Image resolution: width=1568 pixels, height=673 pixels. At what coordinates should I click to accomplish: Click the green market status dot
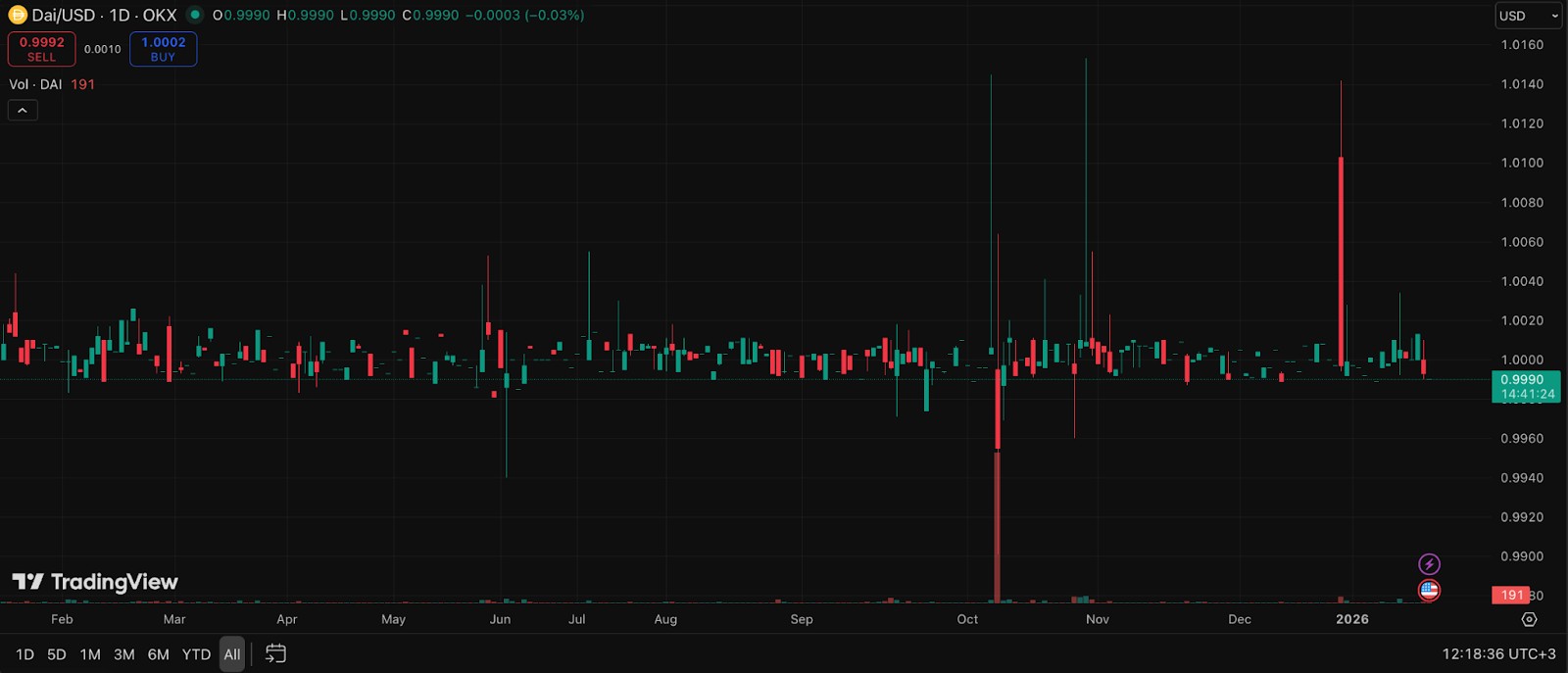coord(195,15)
